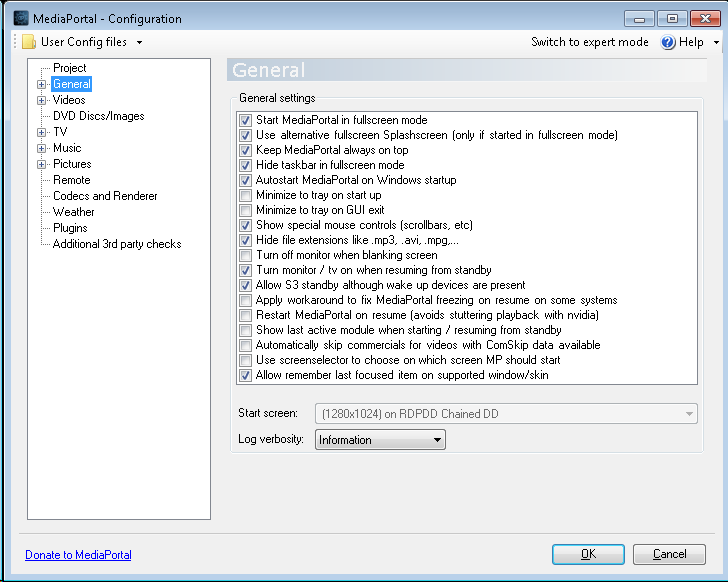Screen dimensions: 728x582
Task: Uncheck Start MediaPortal in fullscreen mode
Action: (x=245, y=121)
